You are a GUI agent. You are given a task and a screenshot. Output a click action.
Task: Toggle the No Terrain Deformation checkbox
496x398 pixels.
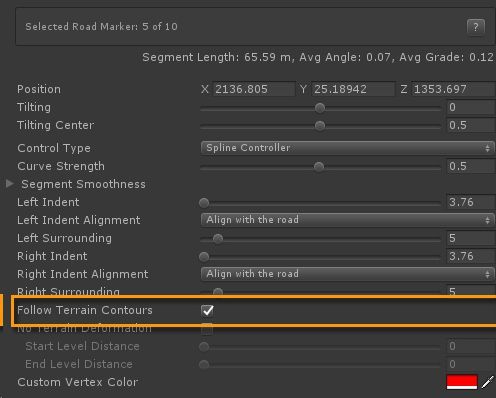(207, 329)
